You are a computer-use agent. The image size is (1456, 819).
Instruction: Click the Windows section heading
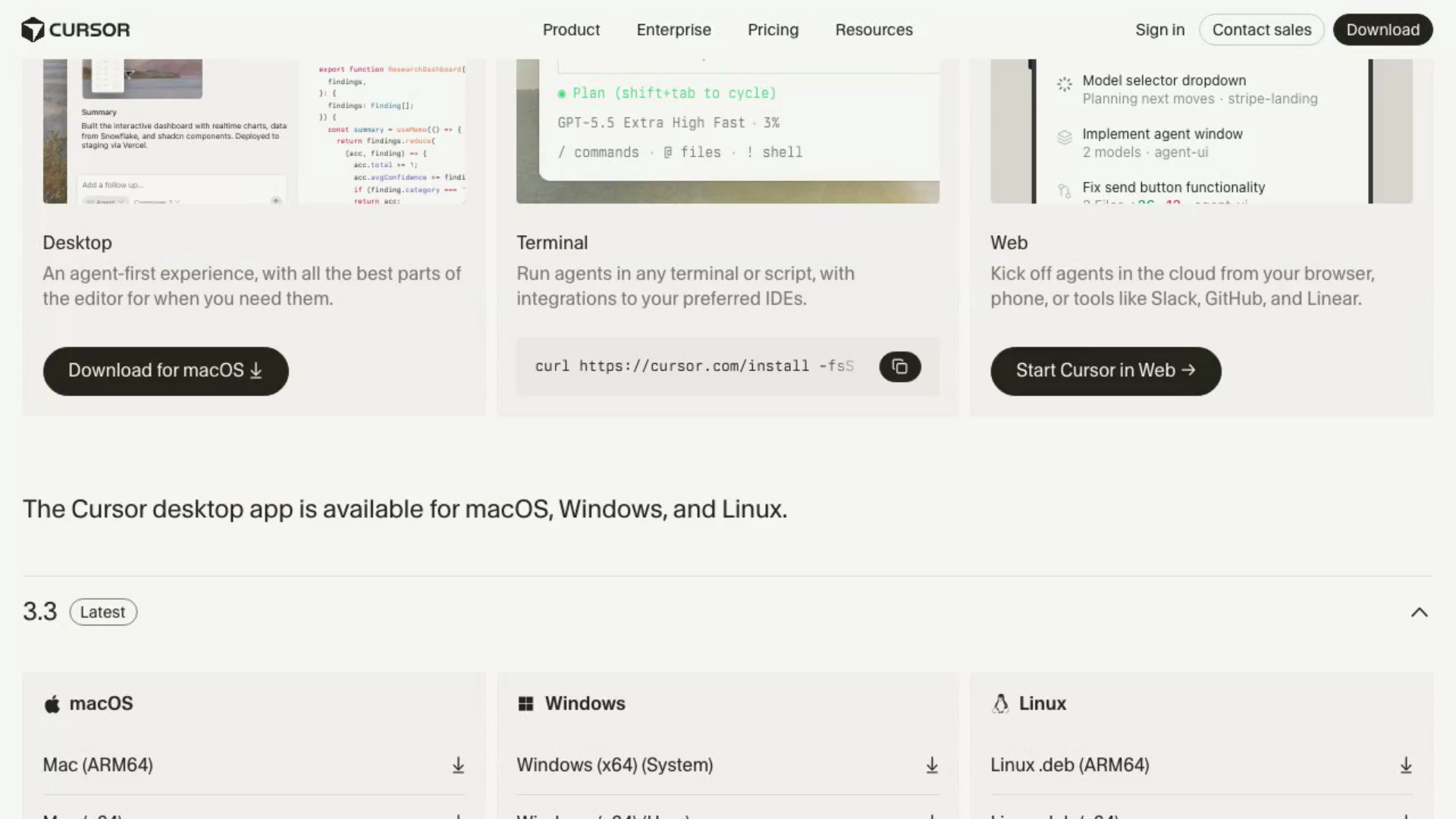tap(585, 704)
